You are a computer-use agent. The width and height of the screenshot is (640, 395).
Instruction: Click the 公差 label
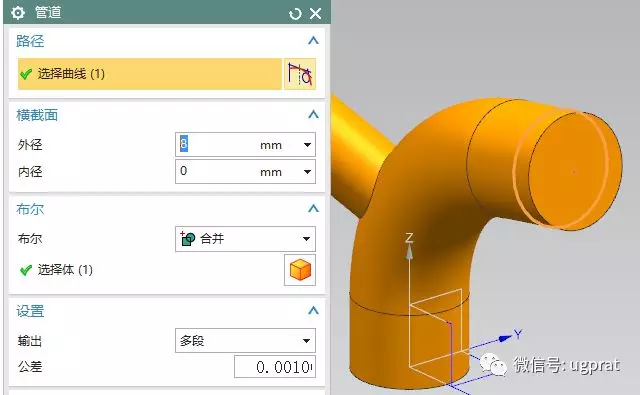(x=30, y=366)
